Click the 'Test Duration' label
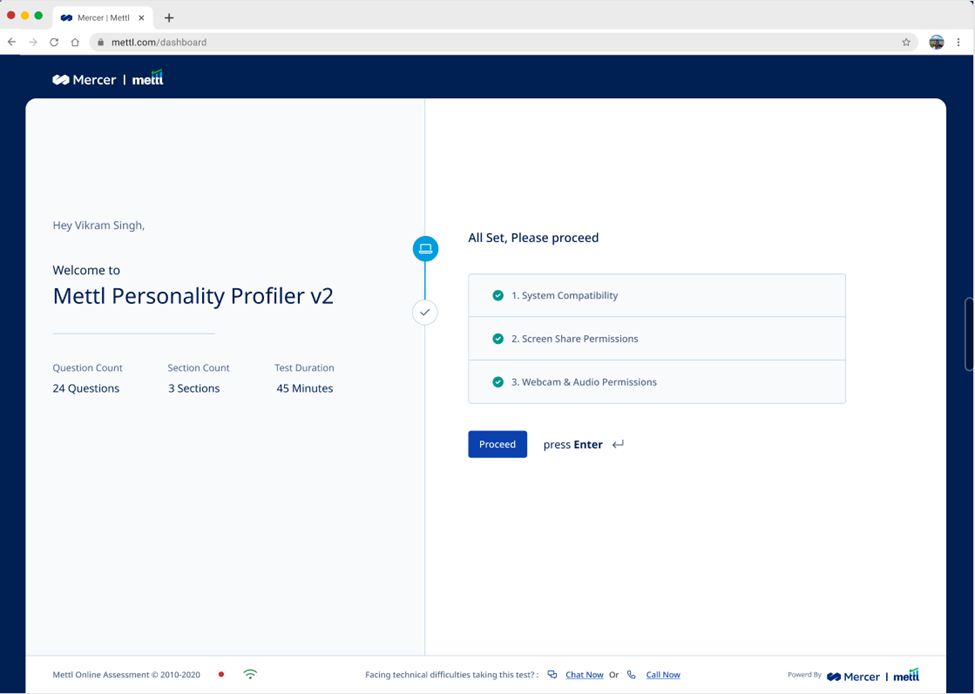975x694 pixels. click(305, 368)
